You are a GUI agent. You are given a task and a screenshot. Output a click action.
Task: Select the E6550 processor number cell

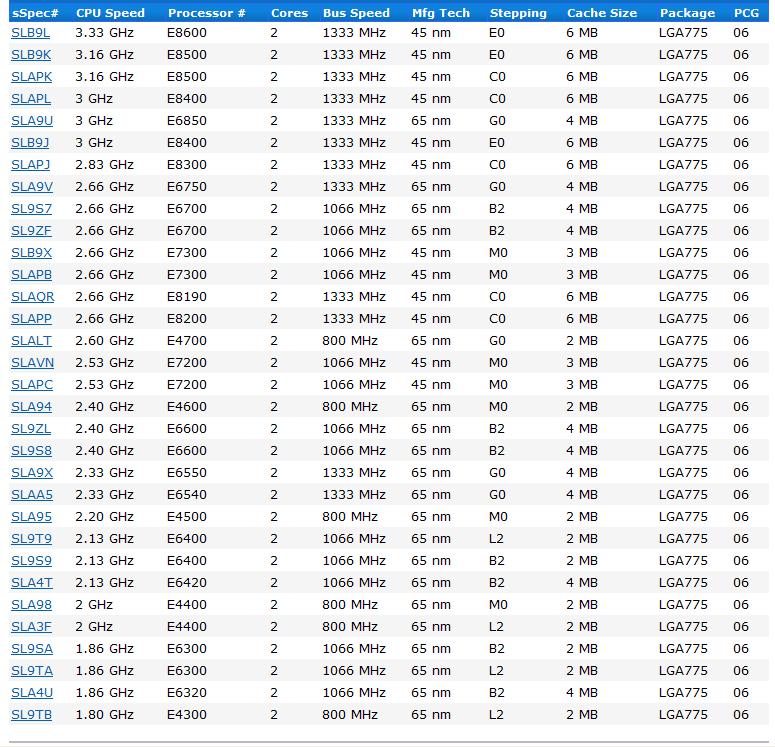pos(187,473)
